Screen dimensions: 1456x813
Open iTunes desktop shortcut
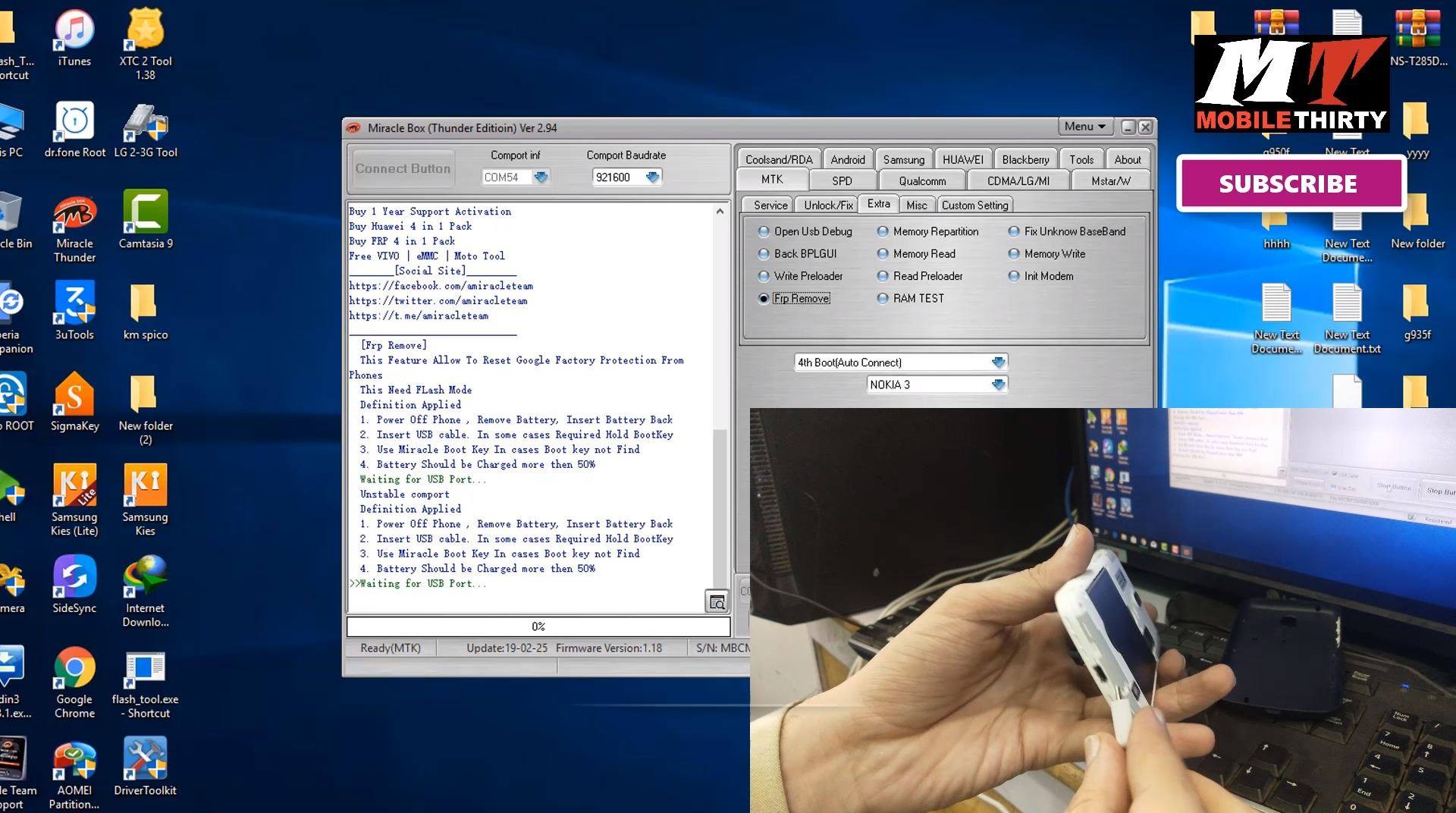coord(74,38)
